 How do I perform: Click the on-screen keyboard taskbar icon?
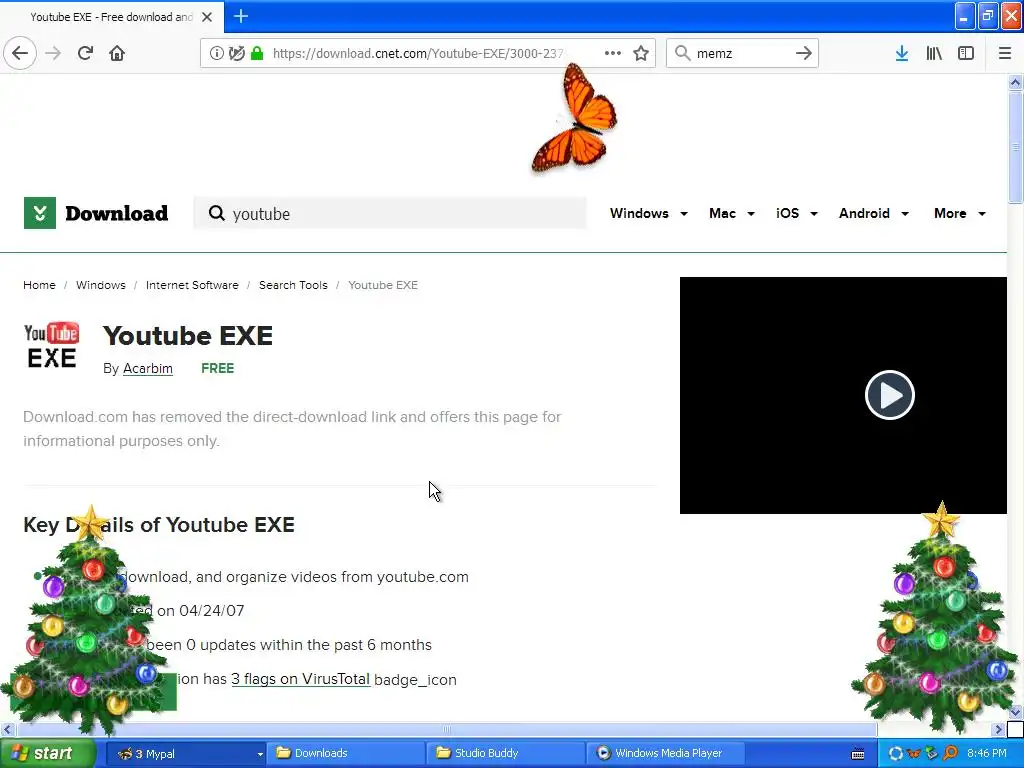858,754
